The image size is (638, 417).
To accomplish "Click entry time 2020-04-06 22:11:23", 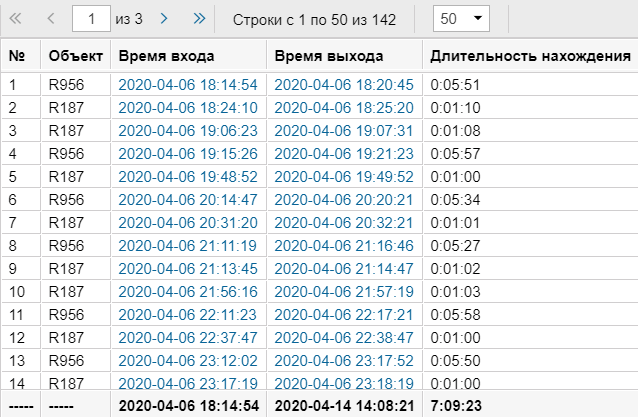I will tap(188, 313).
